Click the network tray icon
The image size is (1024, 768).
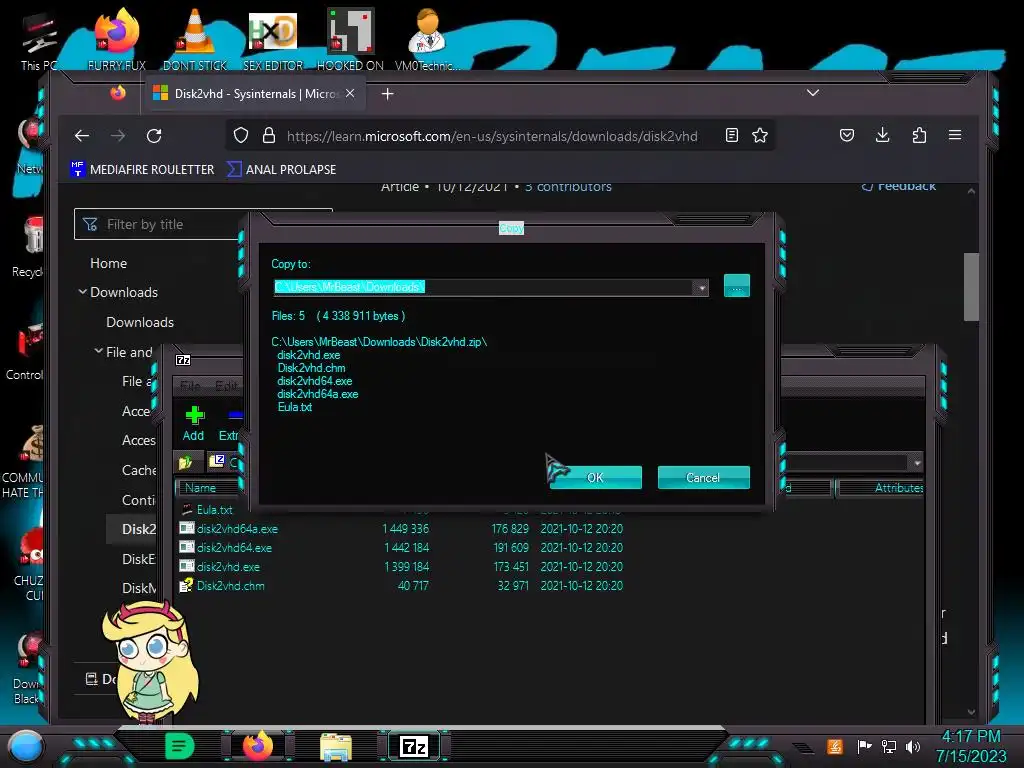click(x=888, y=746)
